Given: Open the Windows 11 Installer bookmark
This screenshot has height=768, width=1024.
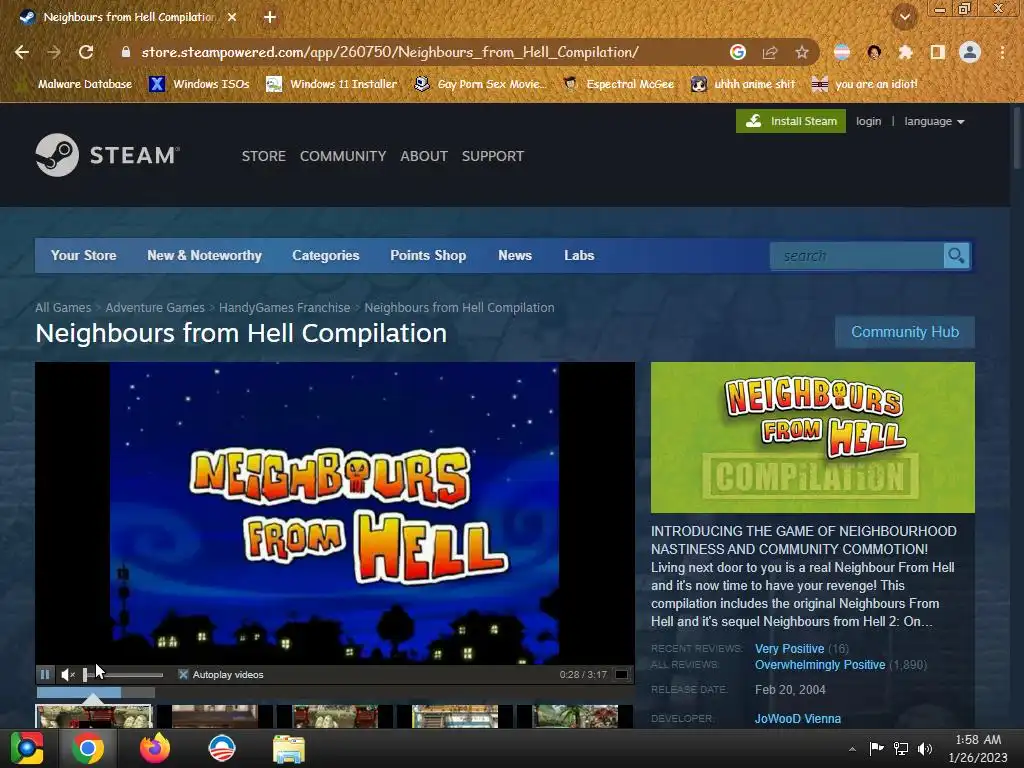Looking at the screenshot, I should 332,84.
